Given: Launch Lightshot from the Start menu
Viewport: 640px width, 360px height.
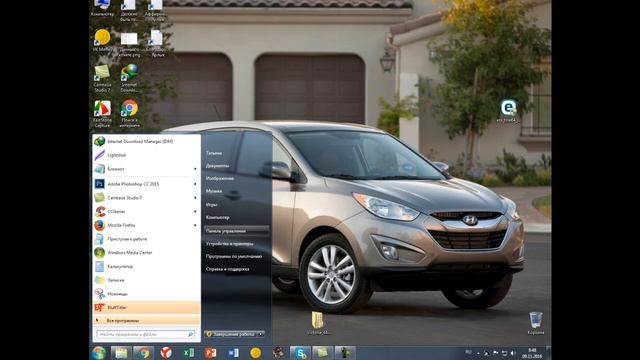Looking at the screenshot, I should click(x=147, y=155).
